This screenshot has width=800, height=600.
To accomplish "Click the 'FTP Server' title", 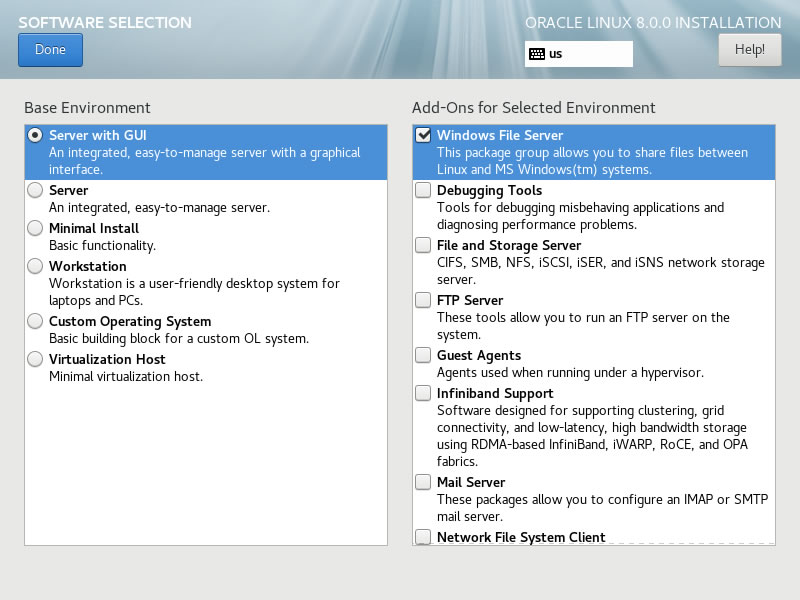I will coord(470,300).
